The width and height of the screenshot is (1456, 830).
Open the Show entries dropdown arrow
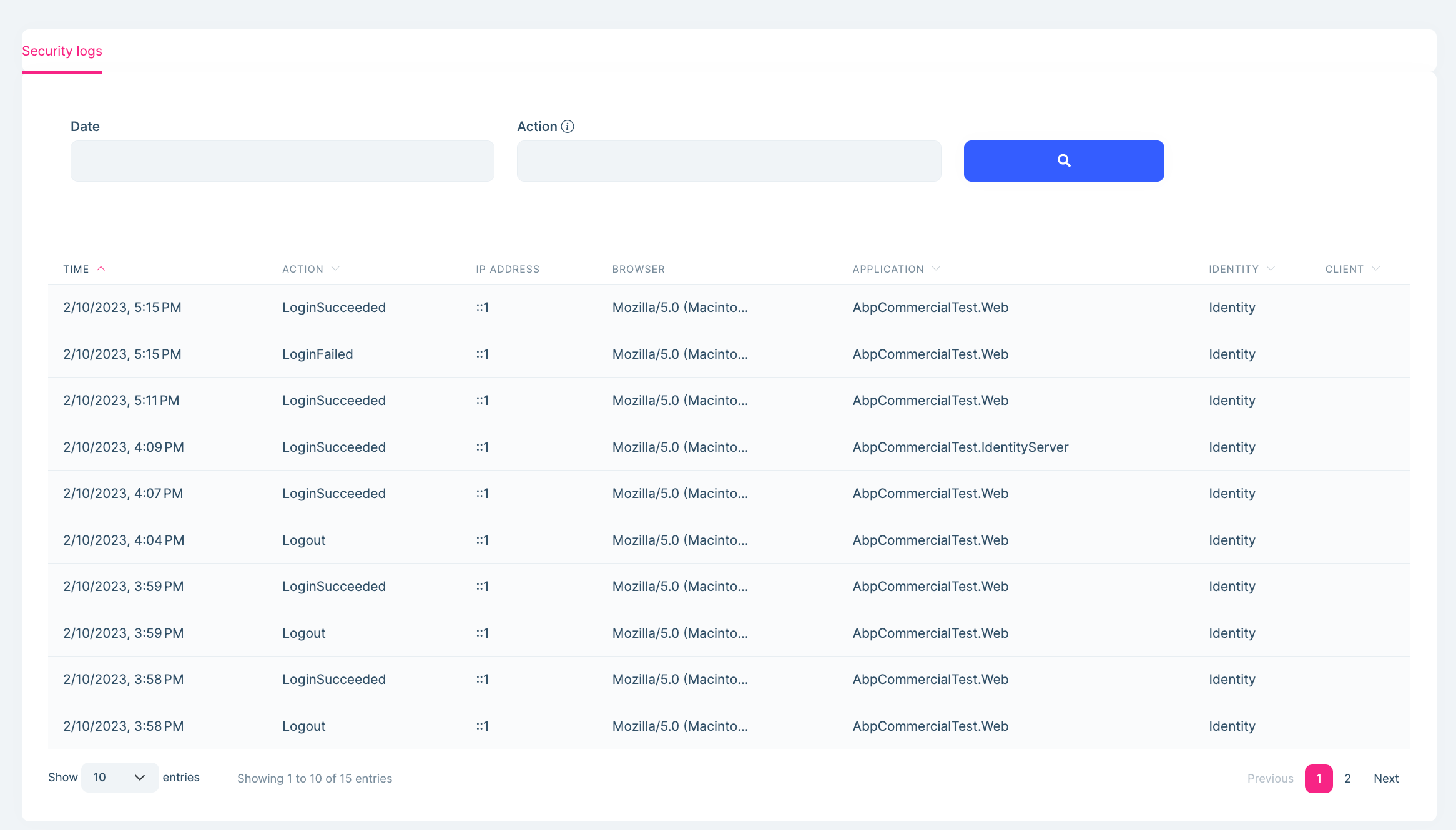coord(140,777)
